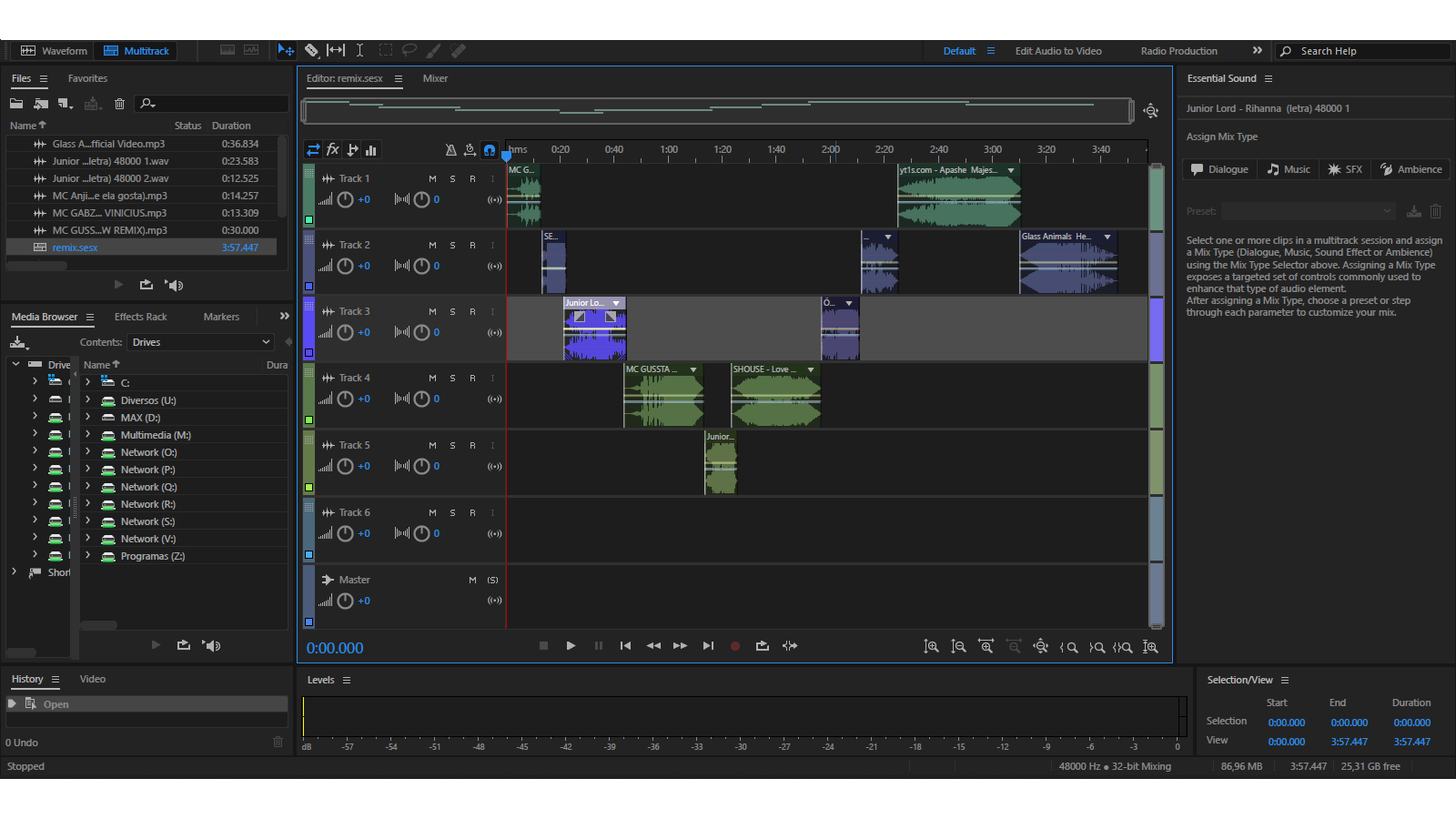Switch to Waveform view
This screenshot has height=819, width=1456.
[55, 51]
